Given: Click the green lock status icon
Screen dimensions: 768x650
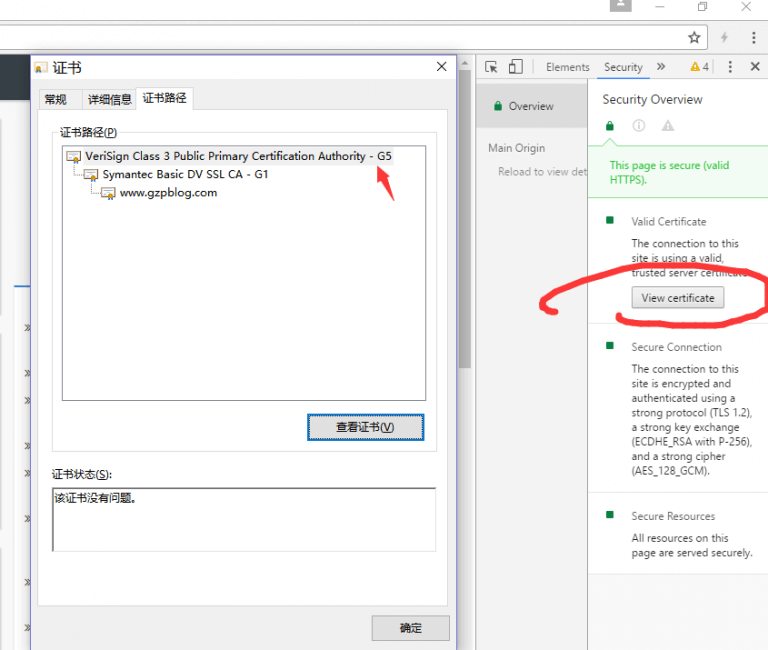Looking at the screenshot, I should point(610,126).
